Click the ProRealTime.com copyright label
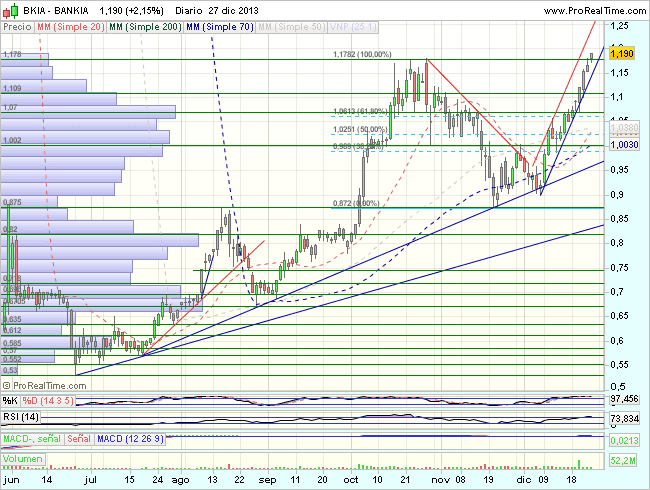Viewport: 650px width, 490px height. click(45, 386)
